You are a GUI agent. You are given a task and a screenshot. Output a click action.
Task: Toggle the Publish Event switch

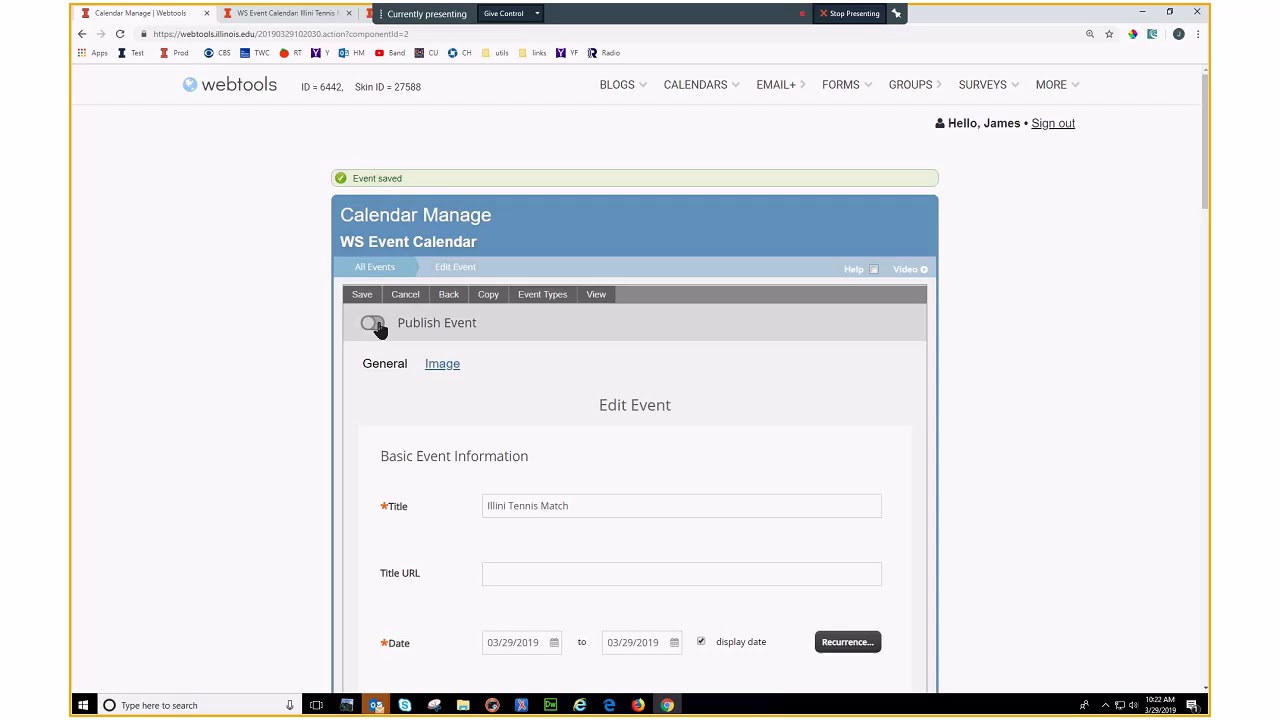point(372,323)
